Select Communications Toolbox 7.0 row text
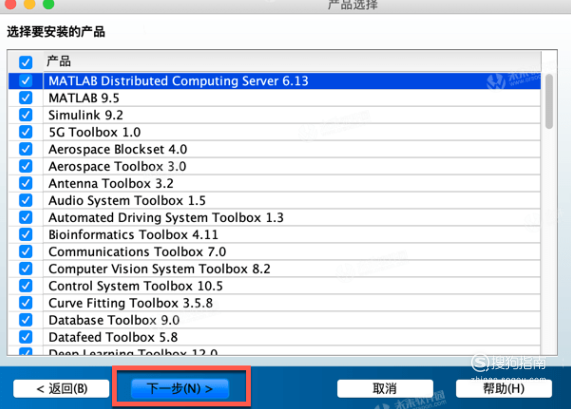 (137, 252)
